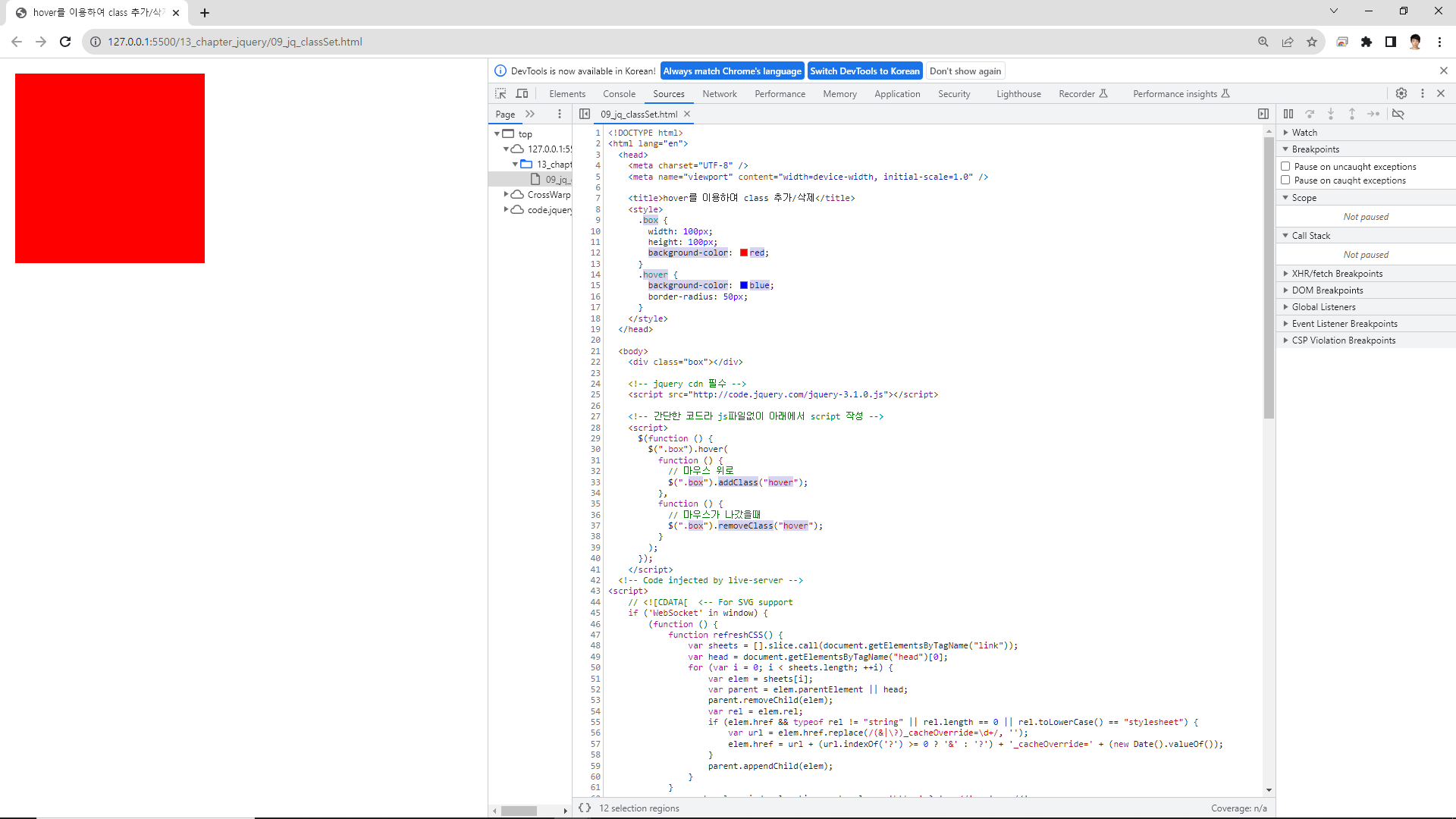Click the inspect element picker icon
Screen dimensions: 1456x819
click(500, 93)
